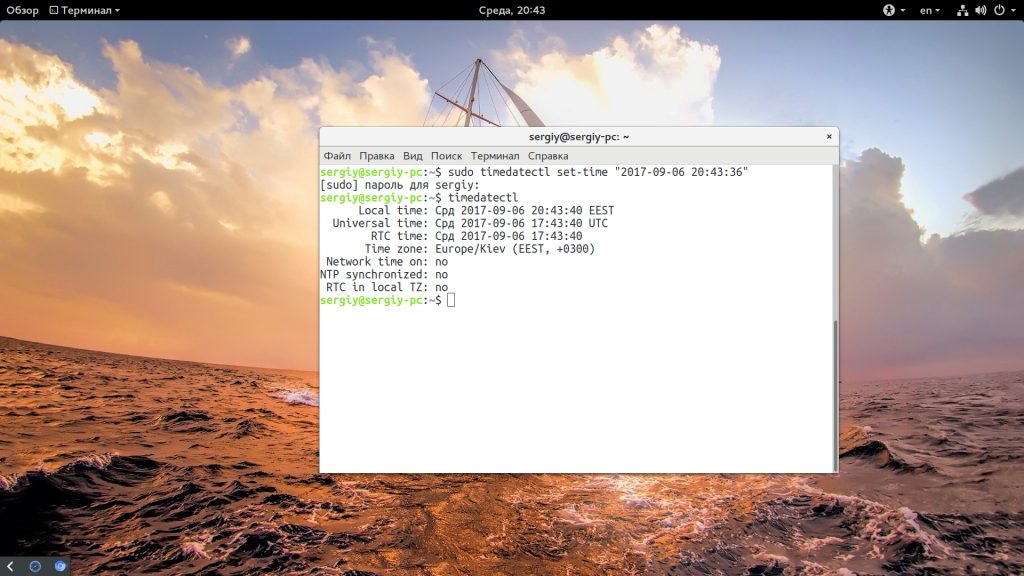Click the power icon in top bar
Screen dimensions: 1024x576
[998, 10]
